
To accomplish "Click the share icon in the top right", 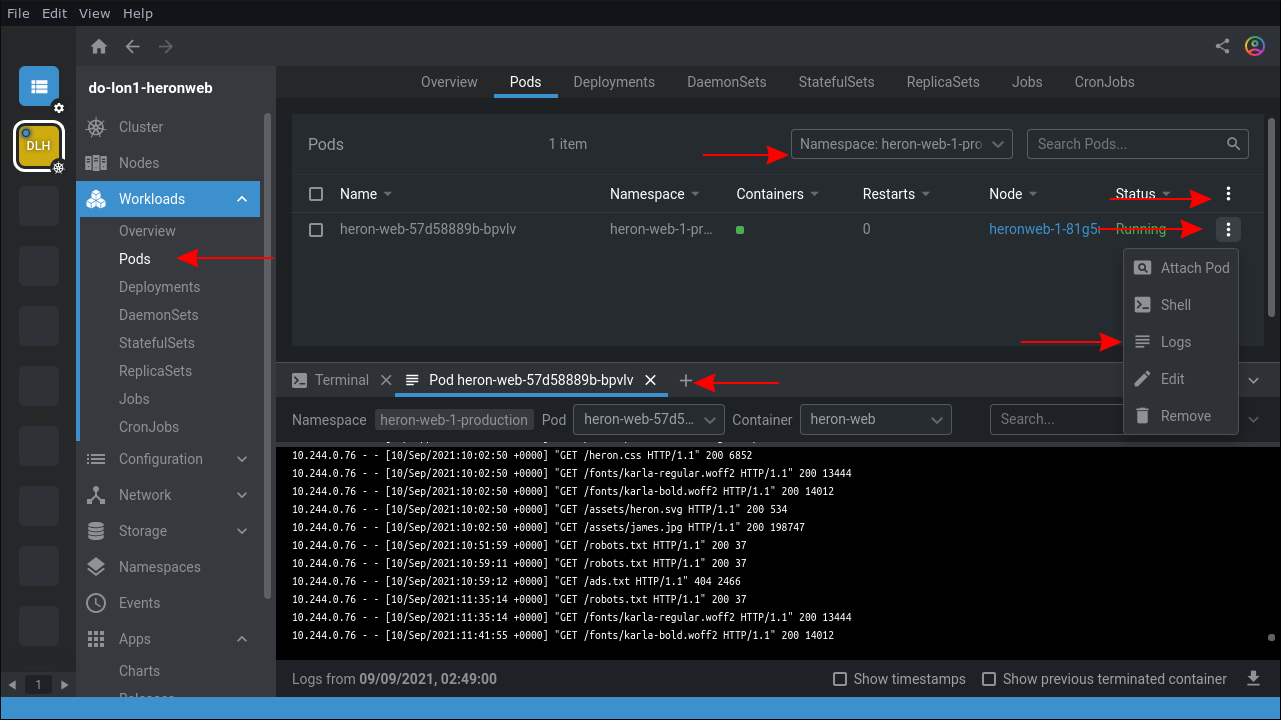I will click(1222, 46).
